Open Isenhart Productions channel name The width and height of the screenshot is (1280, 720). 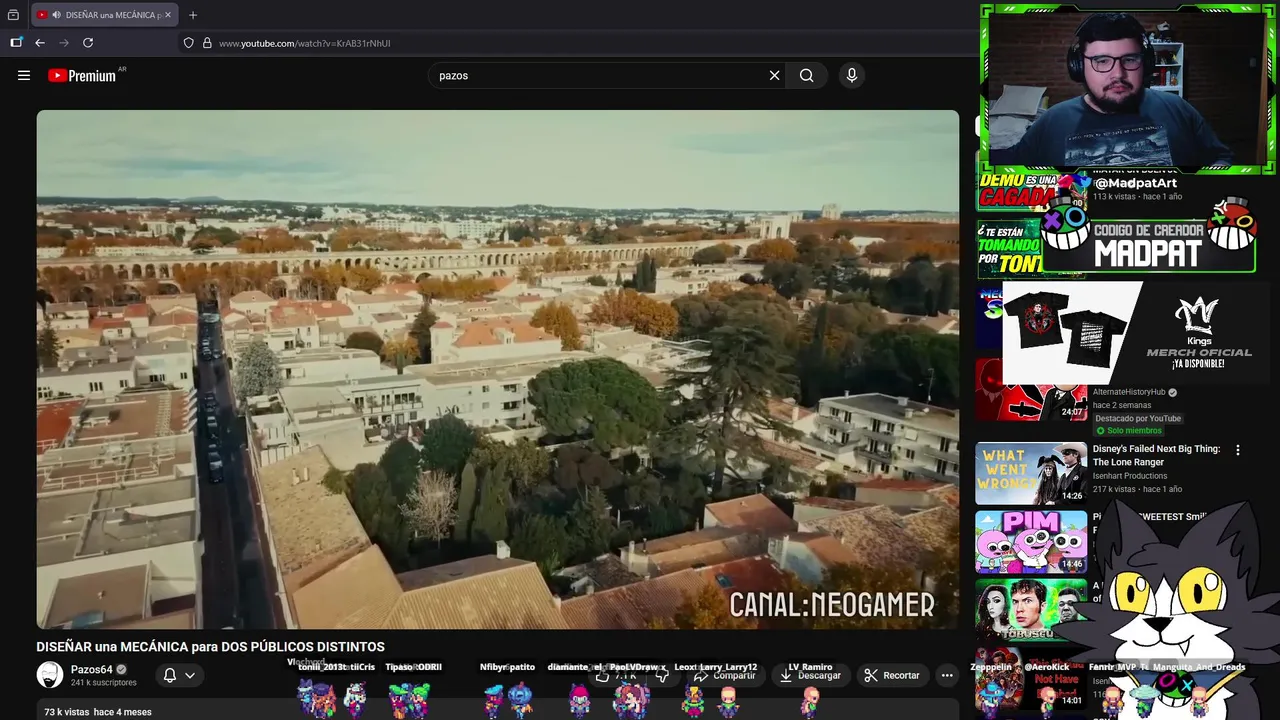coord(1130,476)
